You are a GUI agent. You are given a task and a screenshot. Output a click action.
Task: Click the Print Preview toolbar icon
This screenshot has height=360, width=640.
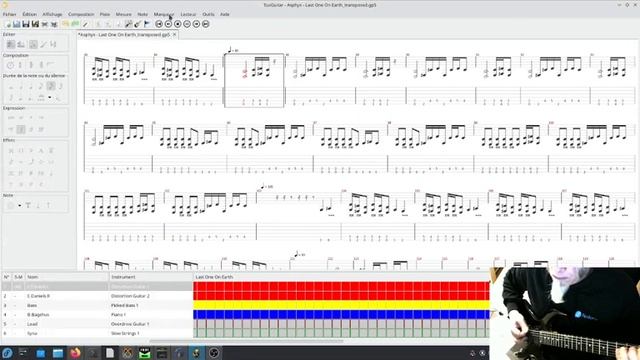click(54, 24)
